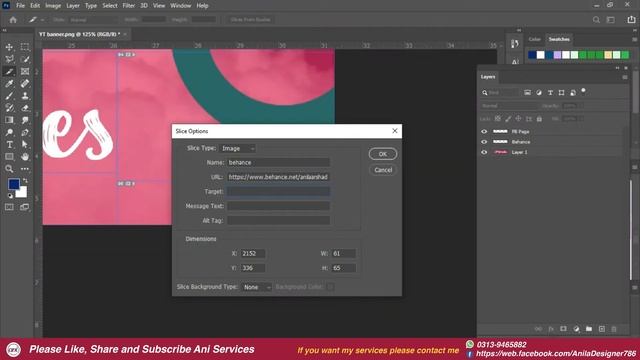Toggle lock transparent pixels
Image resolution: width=640 pixels, height=360 pixels.
point(498,118)
